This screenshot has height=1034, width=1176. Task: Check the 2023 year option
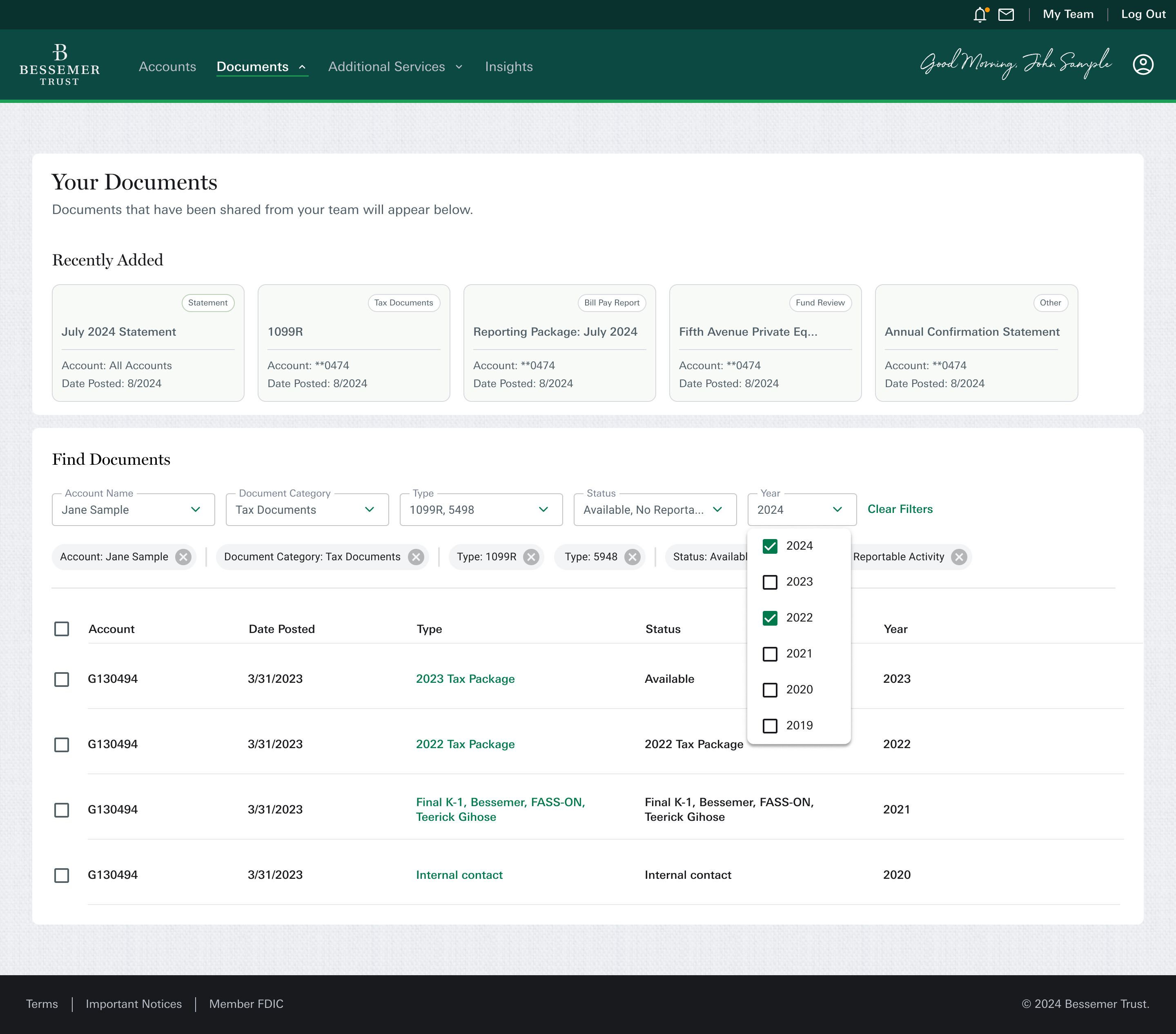pyautogui.click(x=770, y=582)
